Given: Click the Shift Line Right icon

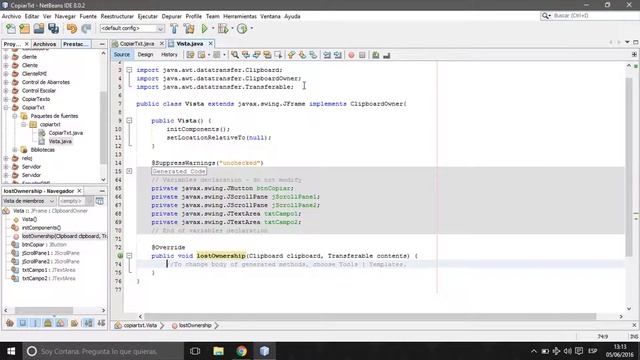Looking at the screenshot, I should coord(338,55).
